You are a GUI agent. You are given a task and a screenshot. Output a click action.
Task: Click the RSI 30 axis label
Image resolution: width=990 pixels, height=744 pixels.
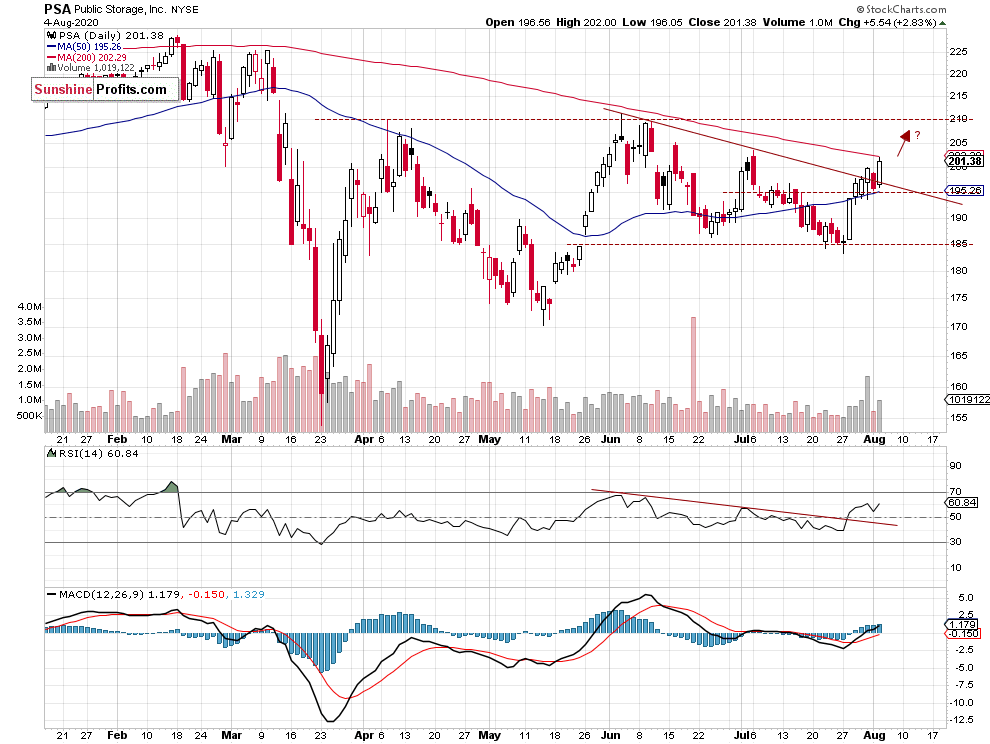point(955,541)
